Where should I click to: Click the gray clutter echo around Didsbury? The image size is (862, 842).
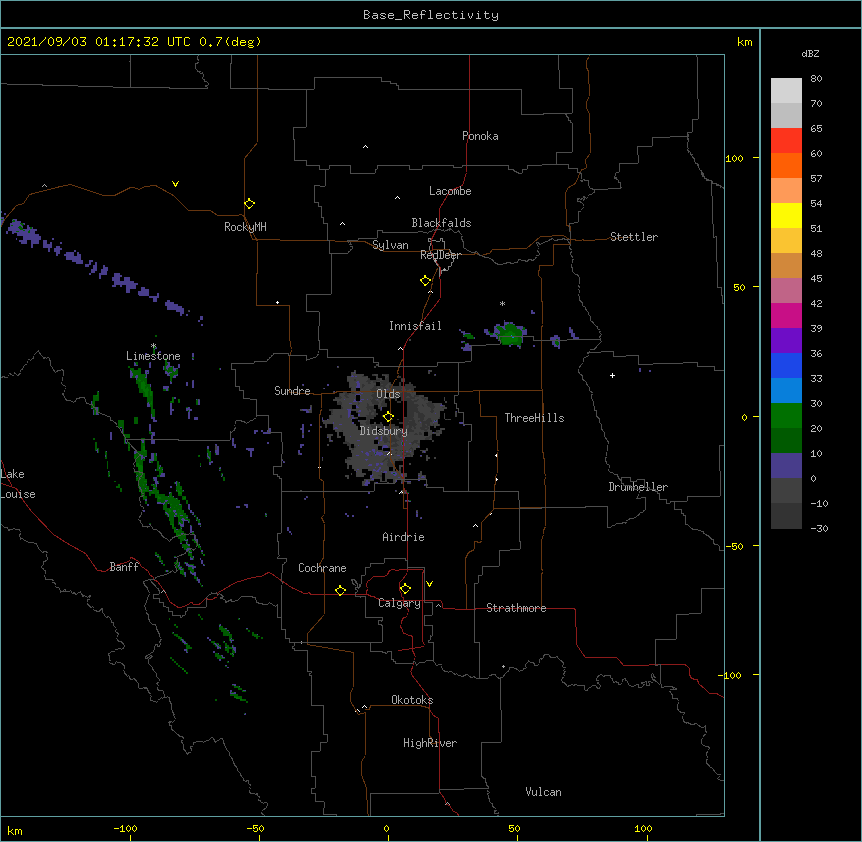click(x=385, y=428)
